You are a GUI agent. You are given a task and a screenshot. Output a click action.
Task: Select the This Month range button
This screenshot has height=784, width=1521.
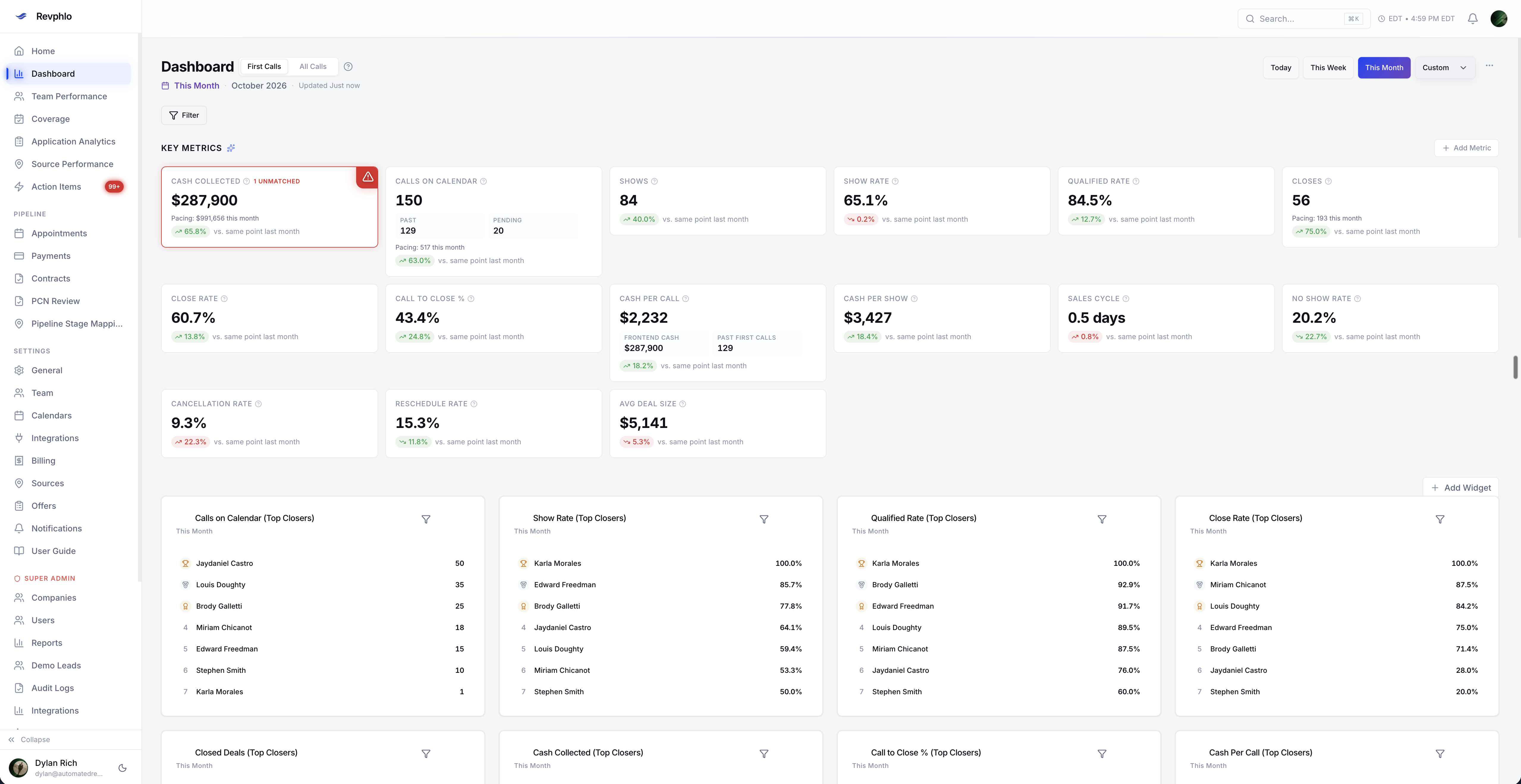coord(1384,68)
